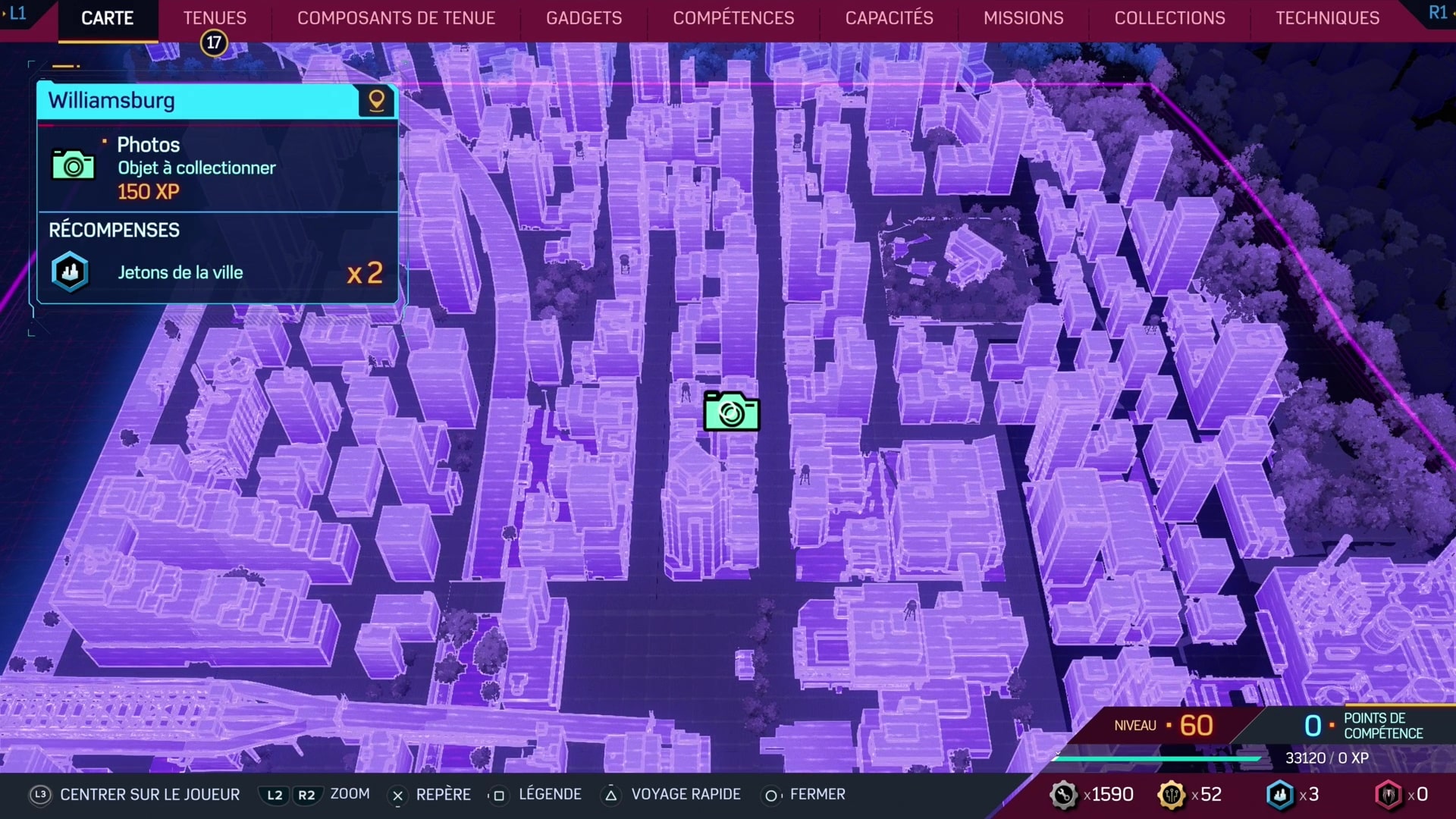
Task: Click the MISSIONS tab
Action: tap(1023, 17)
